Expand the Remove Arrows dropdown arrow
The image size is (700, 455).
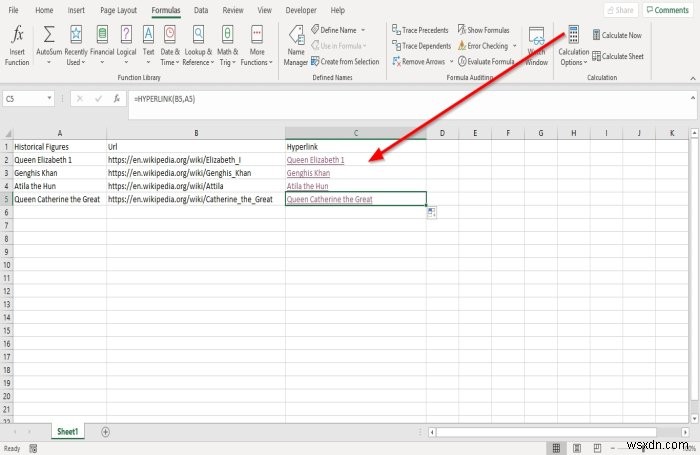[451, 62]
